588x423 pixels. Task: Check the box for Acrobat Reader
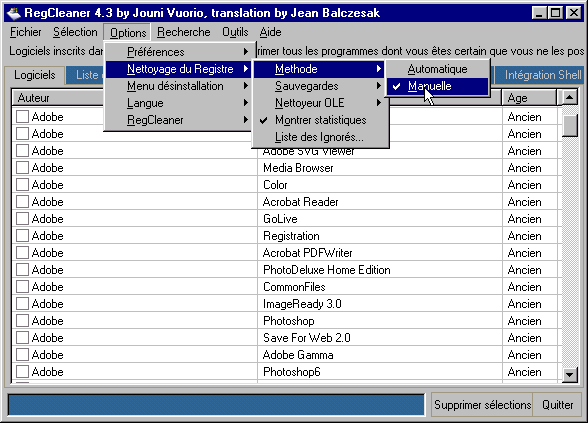tap(22, 202)
